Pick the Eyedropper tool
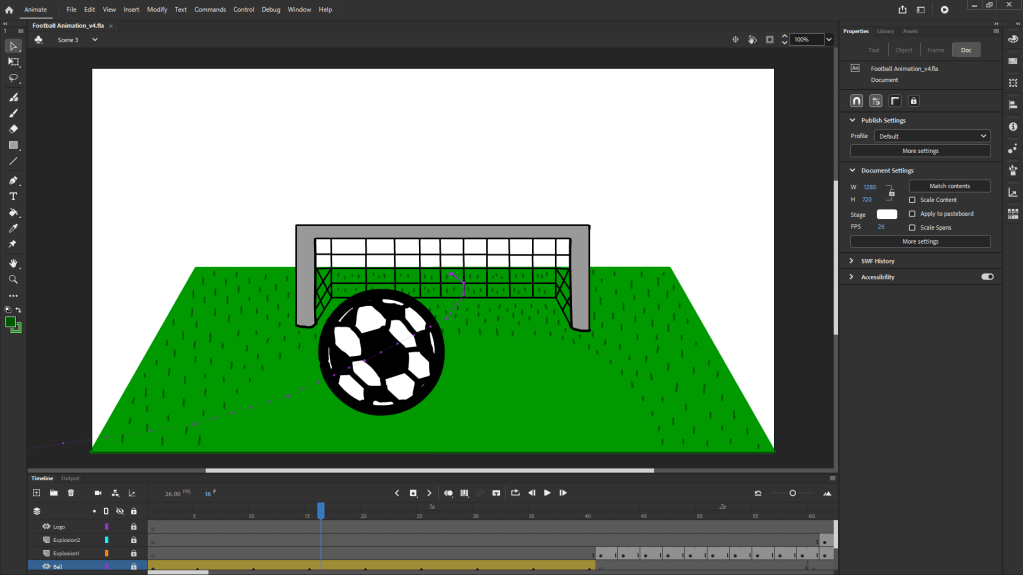This screenshot has width=1023, height=575. (14, 228)
